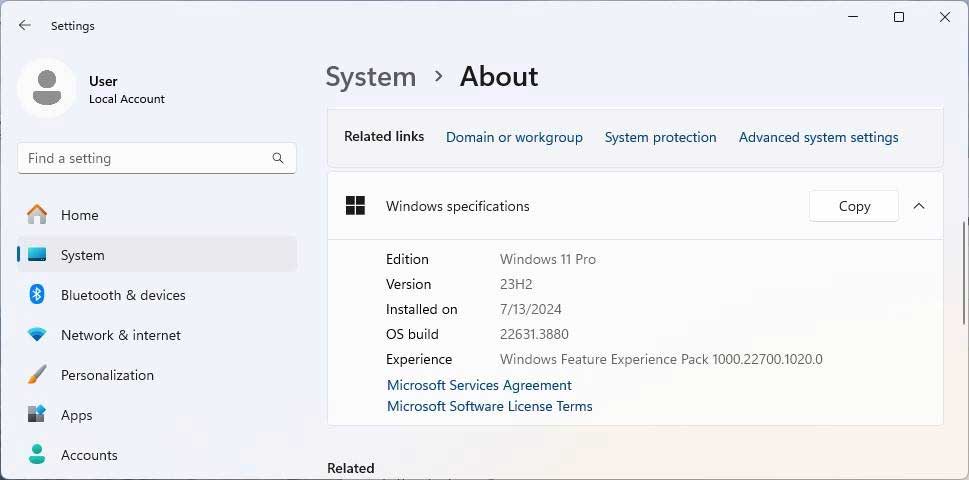Click the search magnifier icon
The width and height of the screenshot is (969, 480).
click(278, 158)
